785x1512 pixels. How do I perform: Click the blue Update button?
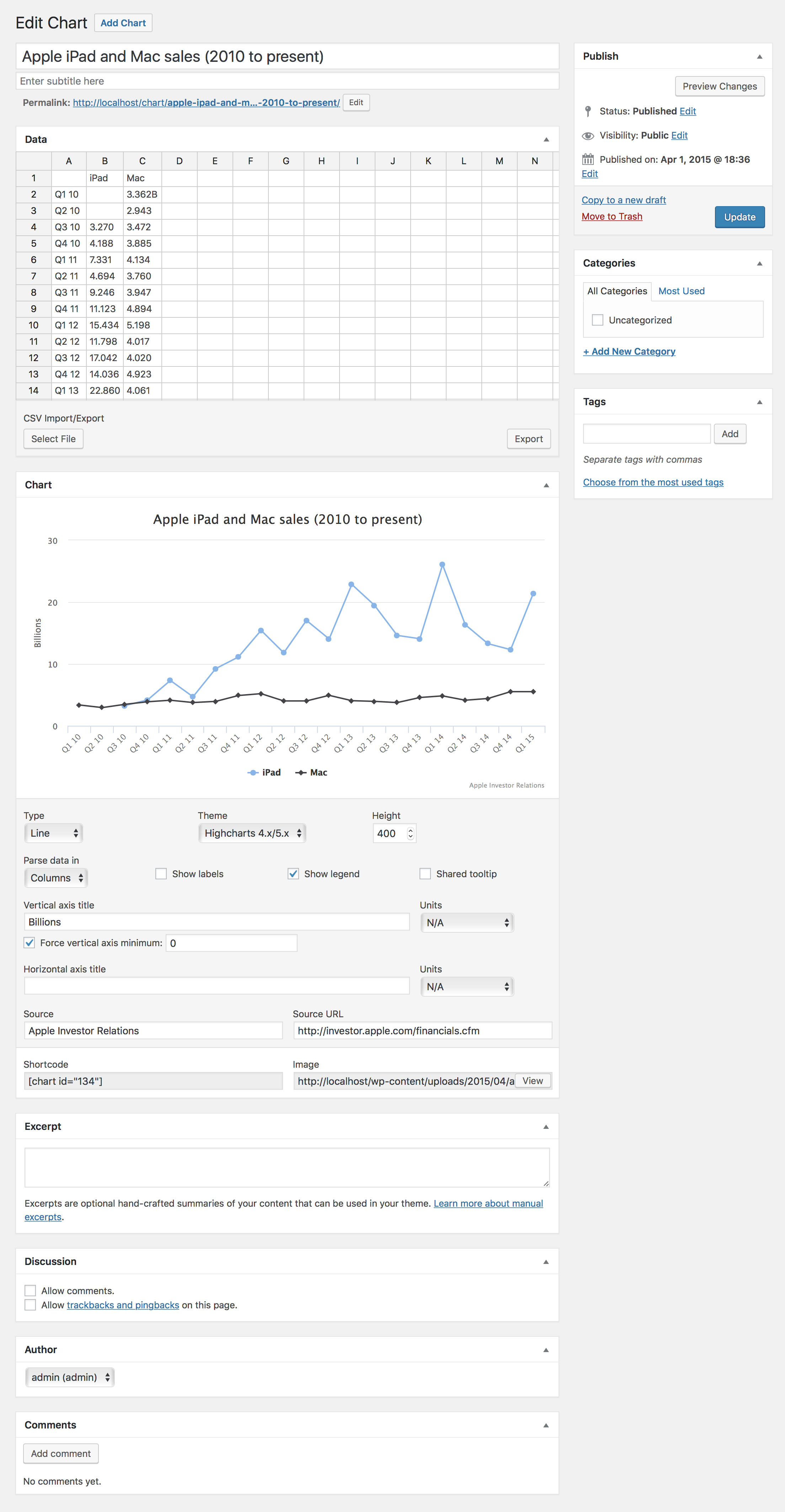click(739, 217)
